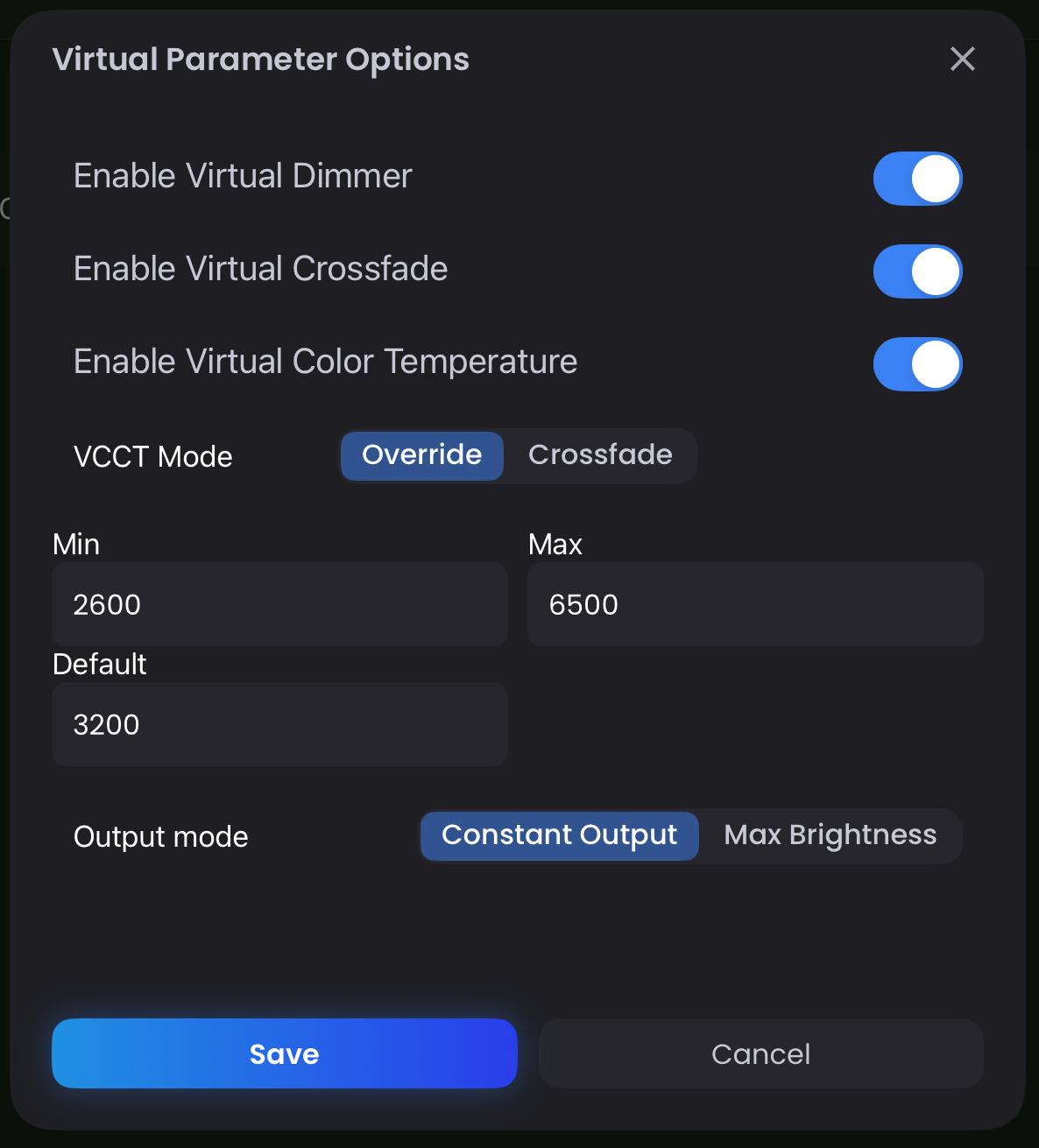Click the Enable Virtual Dimmer label
Viewport: 1039px width, 1148px height.
pos(243,176)
